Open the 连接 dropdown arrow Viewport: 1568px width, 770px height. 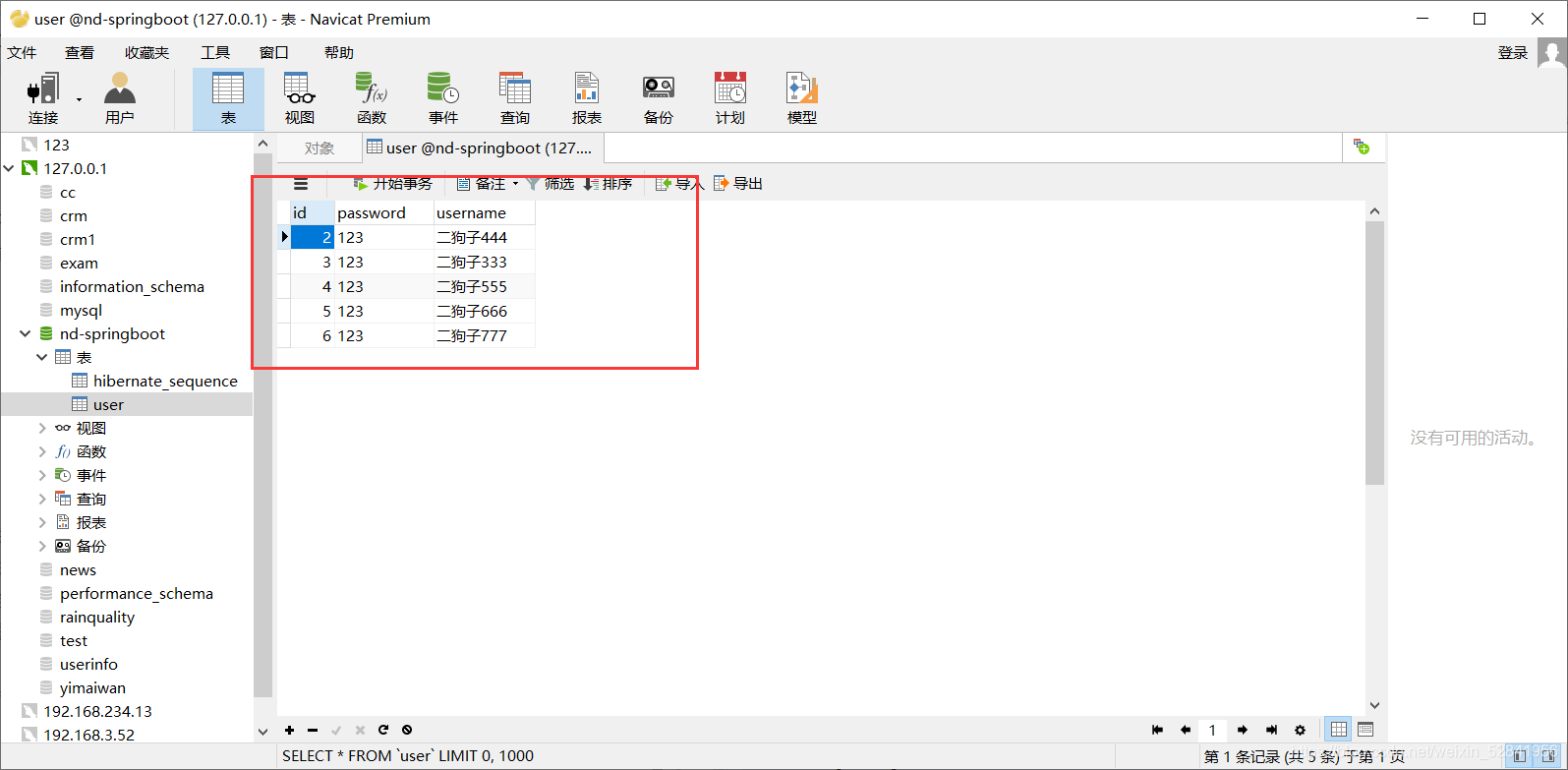pos(79,99)
